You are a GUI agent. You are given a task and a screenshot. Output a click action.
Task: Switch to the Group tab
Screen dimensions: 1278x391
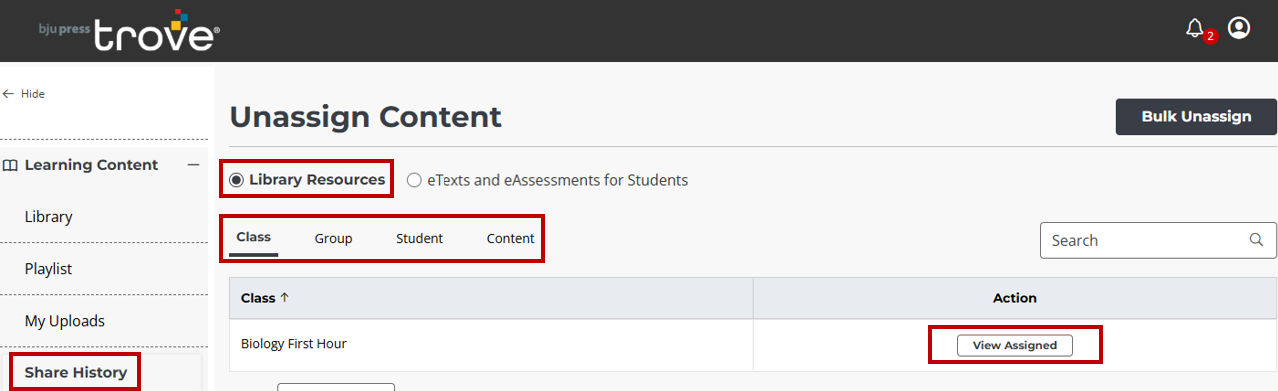coord(333,238)
